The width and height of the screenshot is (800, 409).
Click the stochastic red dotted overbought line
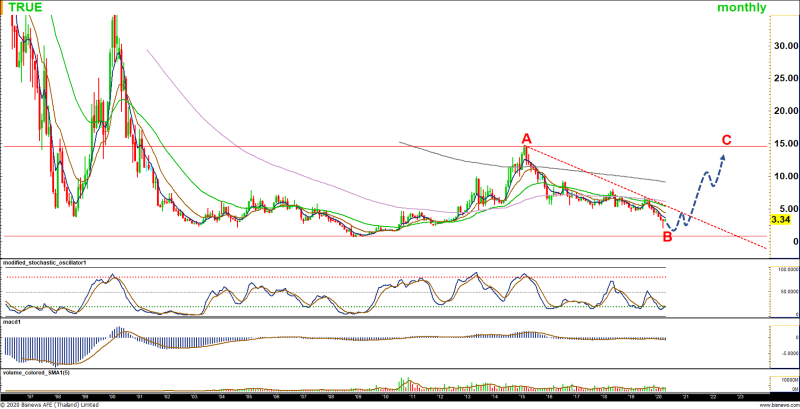coord(300,277)
